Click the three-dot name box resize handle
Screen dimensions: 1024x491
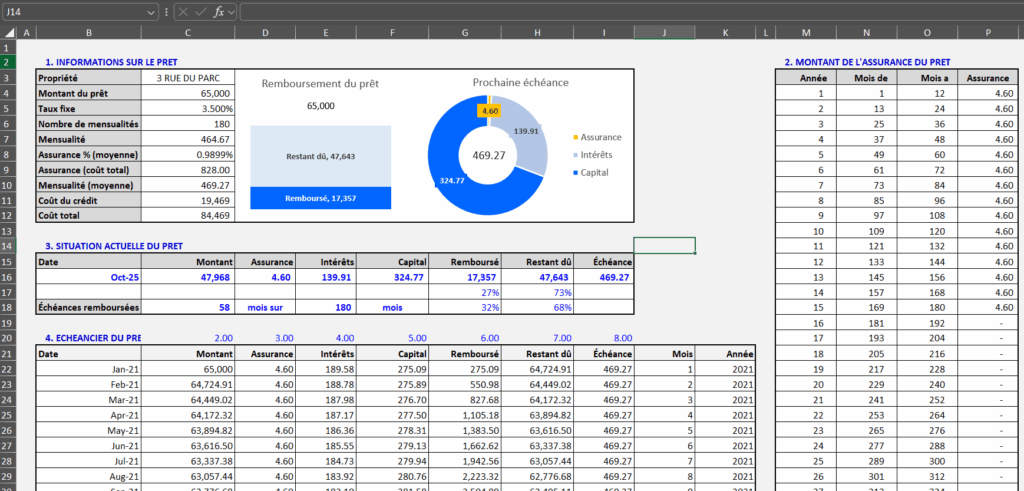click(166, 12)
